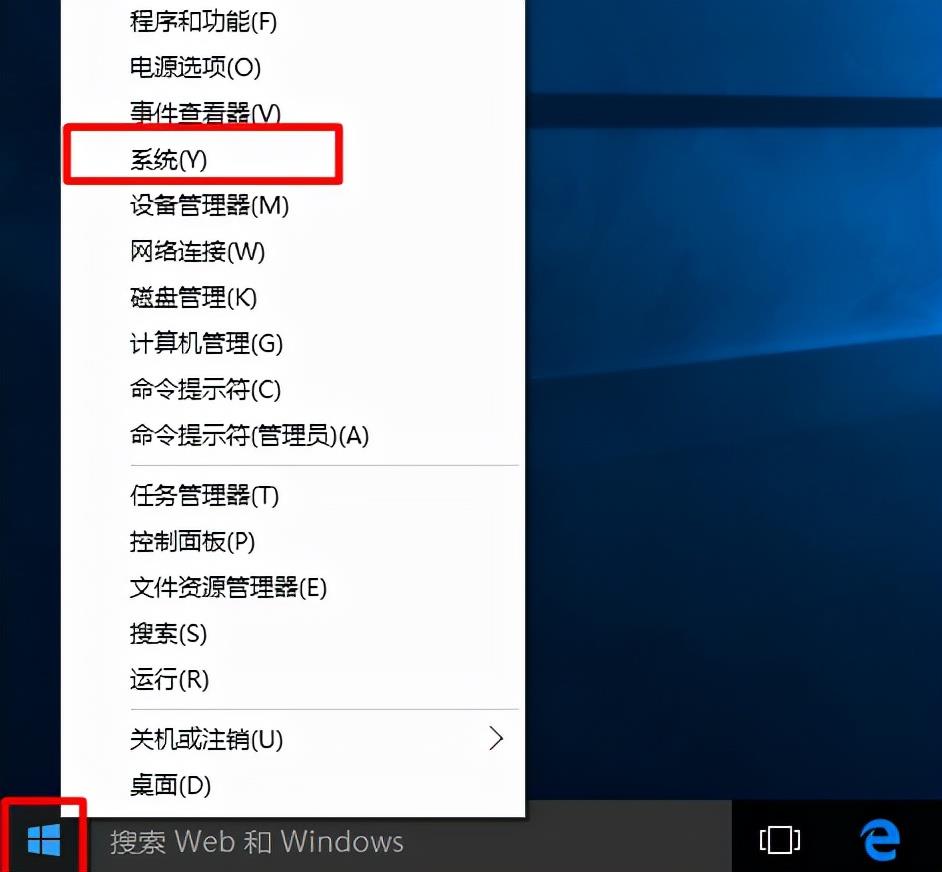Viewport: 942px width, 872px height.
Task: Open 设备管理器(M)
Action: [x=209, y=205]
